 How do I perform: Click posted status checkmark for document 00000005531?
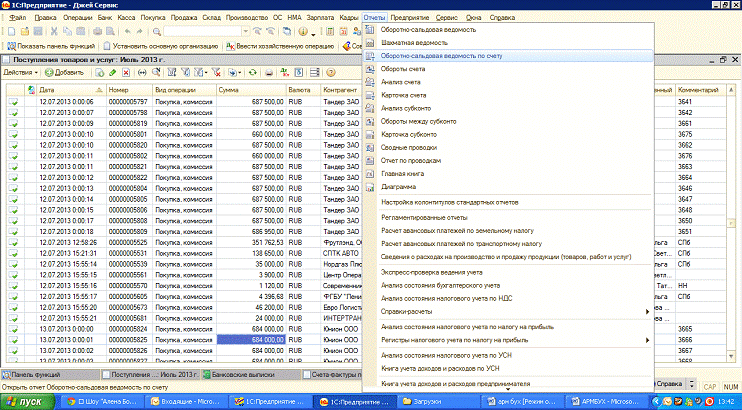click(x=16, y=253)
